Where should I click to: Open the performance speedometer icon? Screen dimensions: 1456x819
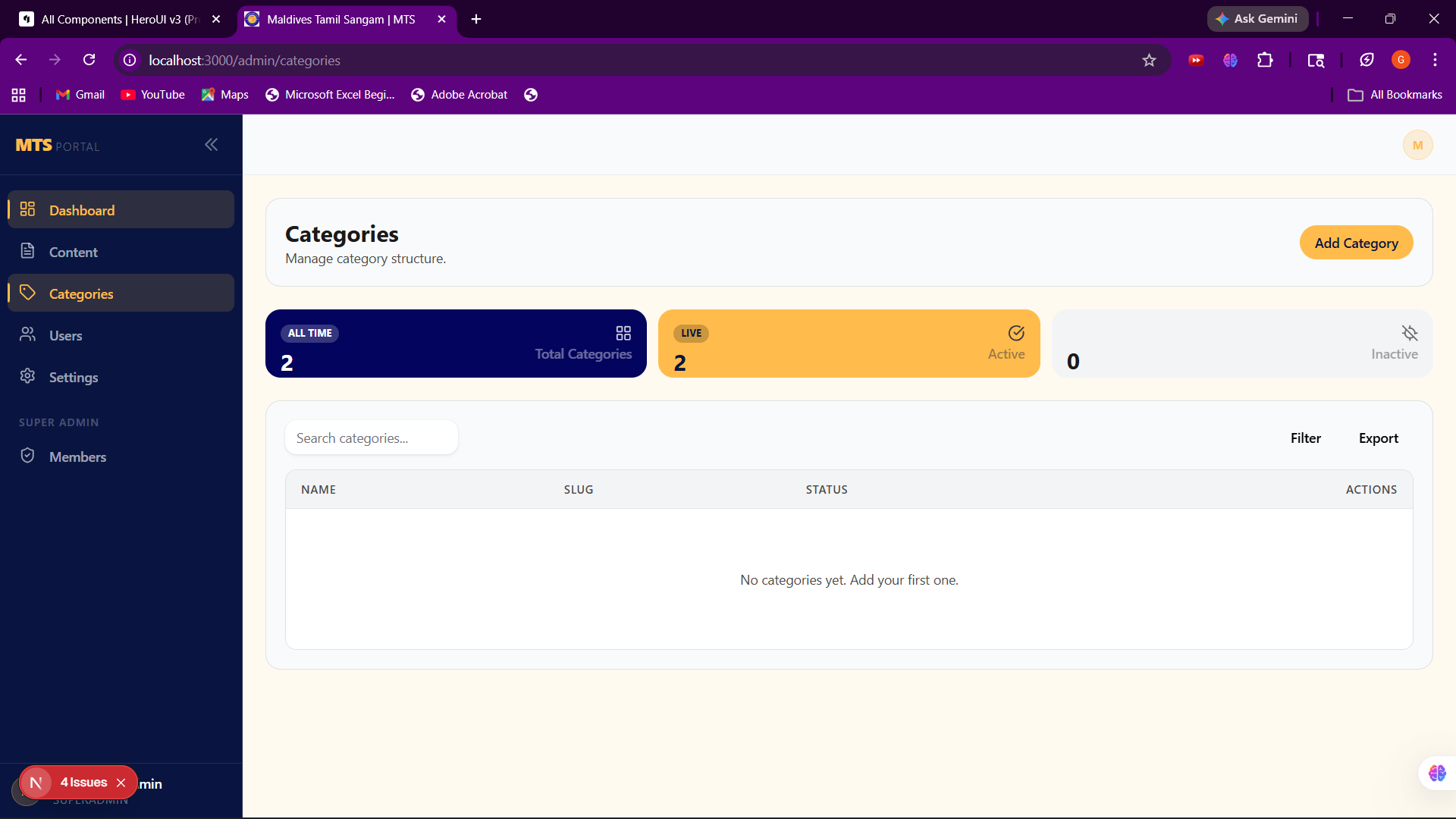point(1367,60)
